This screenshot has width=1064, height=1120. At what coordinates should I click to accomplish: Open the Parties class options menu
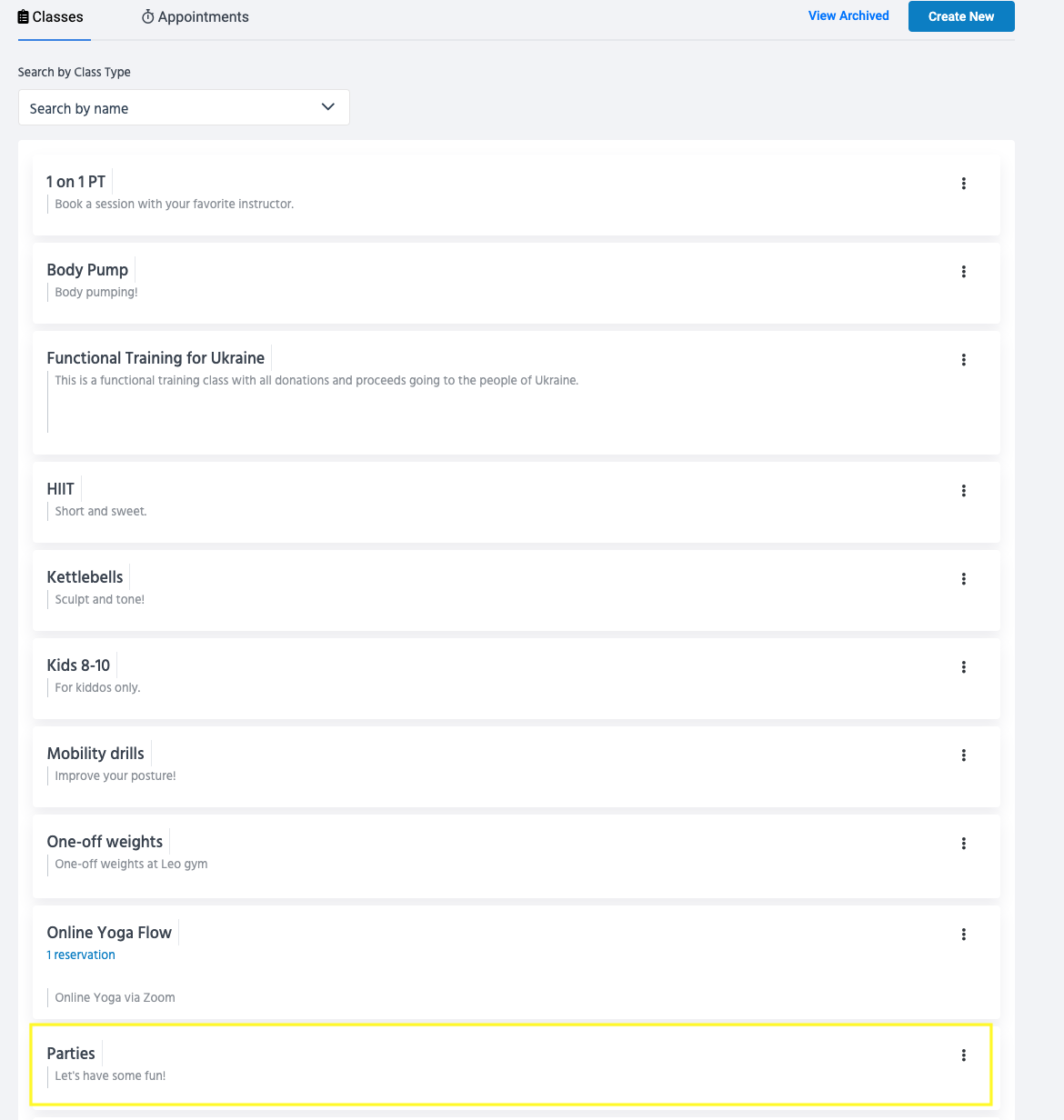(963, 1055)
